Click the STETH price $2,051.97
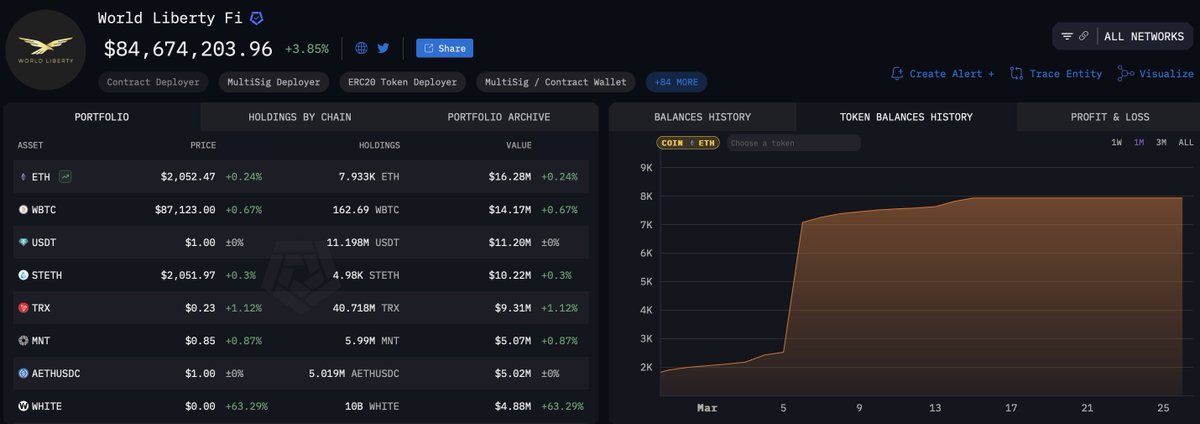The width and height of the screenshot is (1200, 424). click(x=188, y=275)
